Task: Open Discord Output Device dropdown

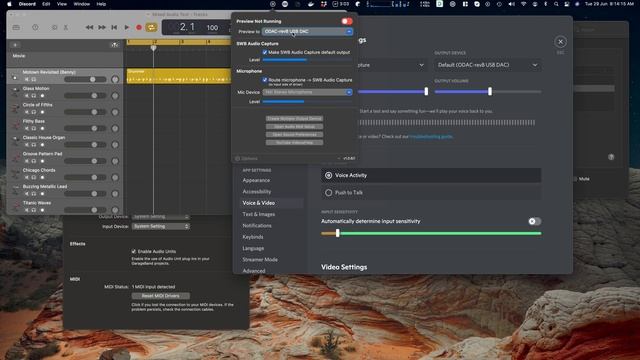Action: click(x=488, y=65)
